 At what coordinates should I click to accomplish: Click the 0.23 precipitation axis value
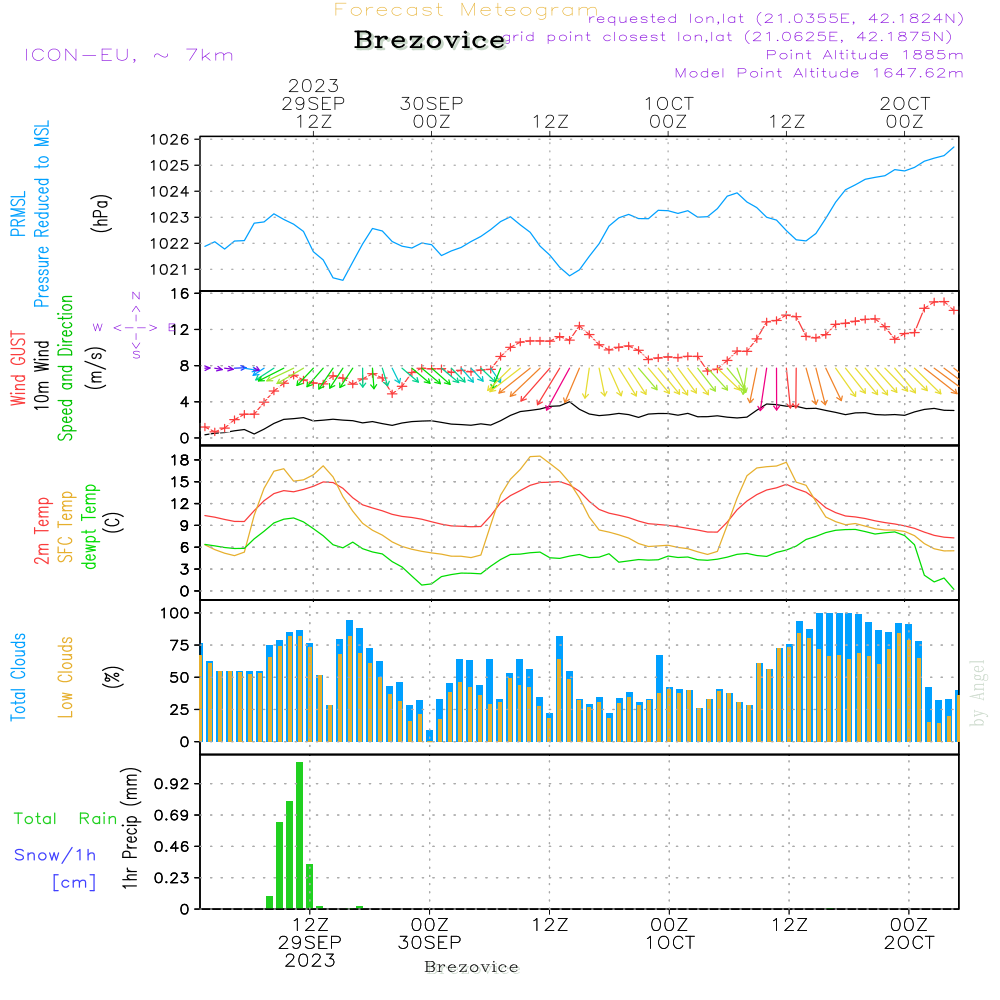click(172, 878)
